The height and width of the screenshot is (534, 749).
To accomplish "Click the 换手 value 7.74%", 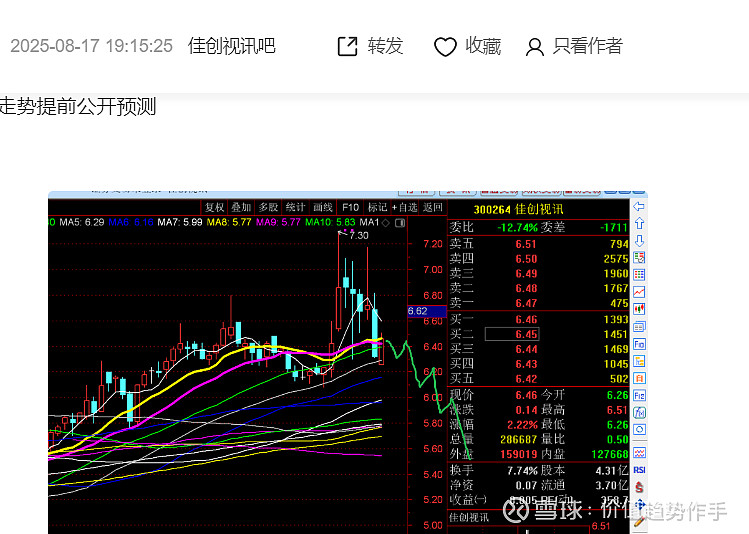I will coord(522,471).
